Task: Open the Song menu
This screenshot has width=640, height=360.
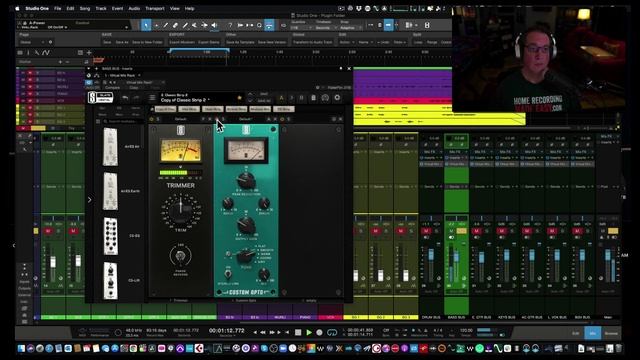Action: click(x=85, y=8)
